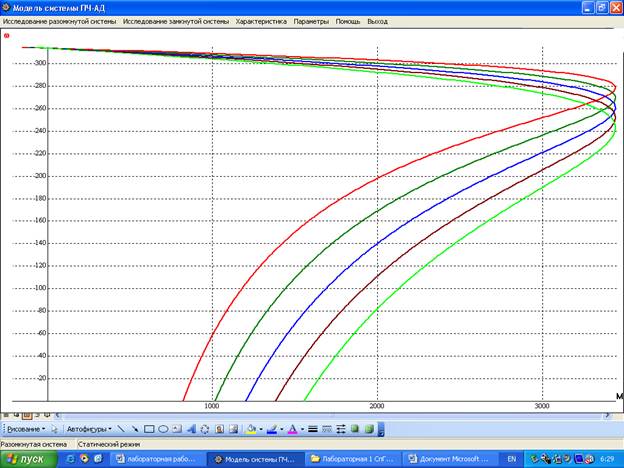The image size is (624, 468).
Task: Minimize the Модель системы ПЧ-АД window
Action: click(588, 8)
